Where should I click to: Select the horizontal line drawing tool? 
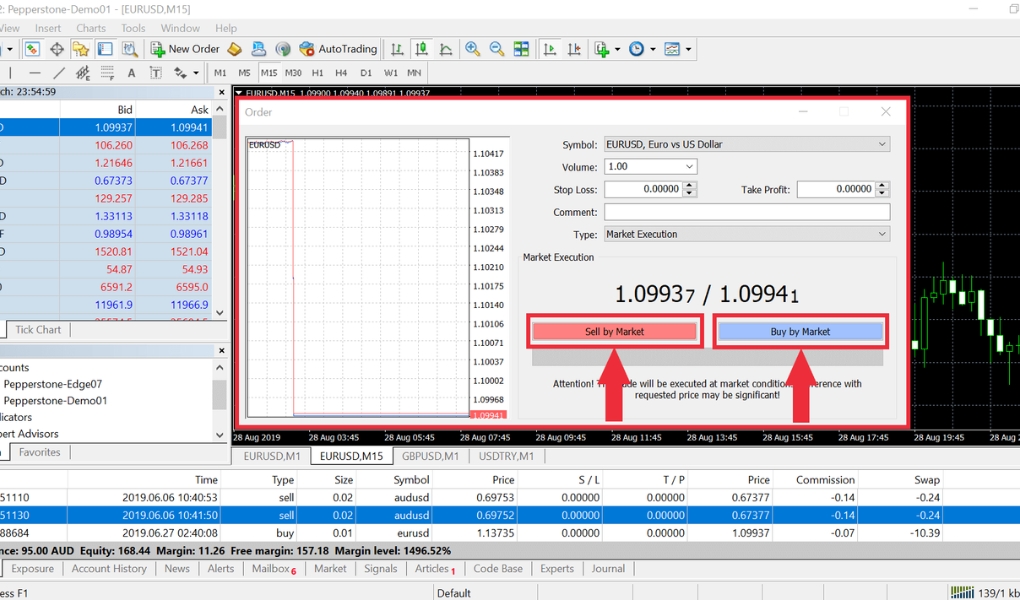pyautogui.click(x=35, y=73)
